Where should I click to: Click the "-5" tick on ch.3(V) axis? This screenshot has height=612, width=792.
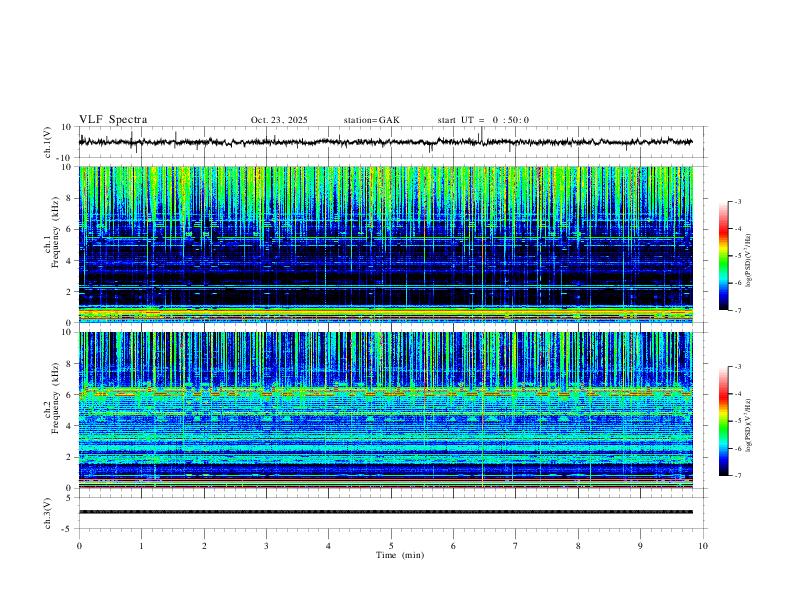67,529
